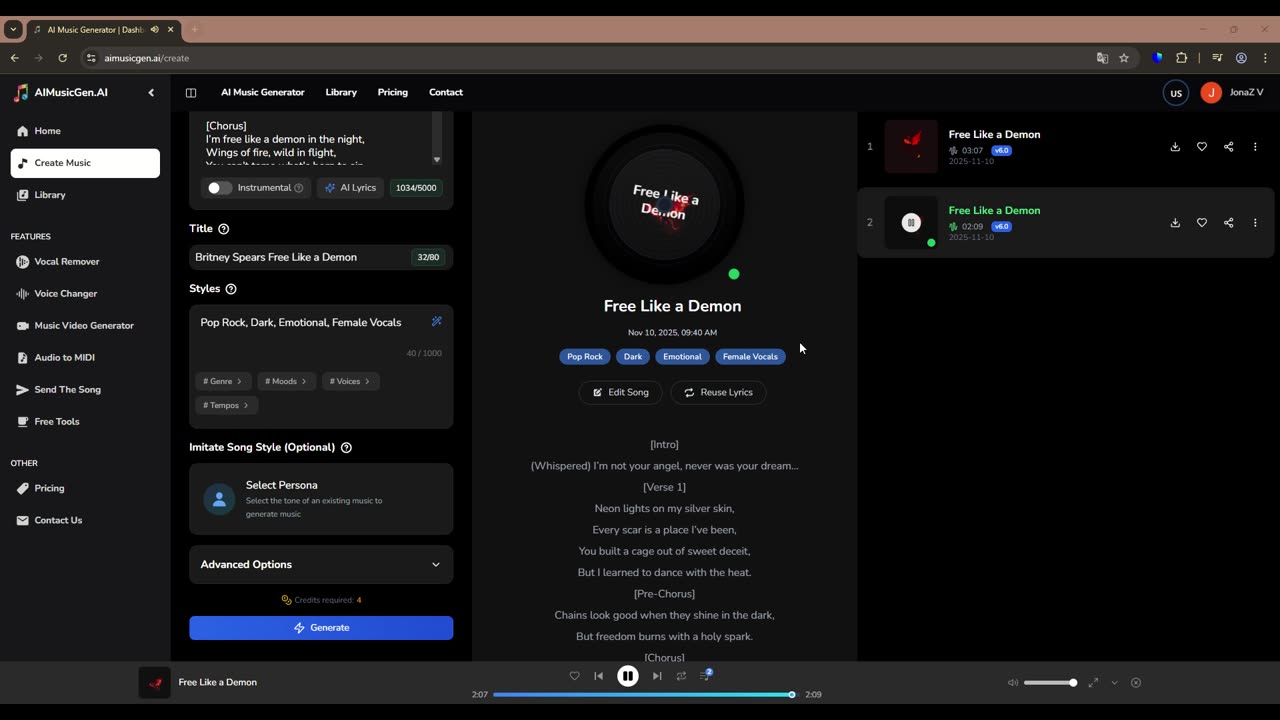Share the 02:09 Free Like a Demon track
The width and height of the screenshot is (1280, 720).
click(x=1228, y=223)
